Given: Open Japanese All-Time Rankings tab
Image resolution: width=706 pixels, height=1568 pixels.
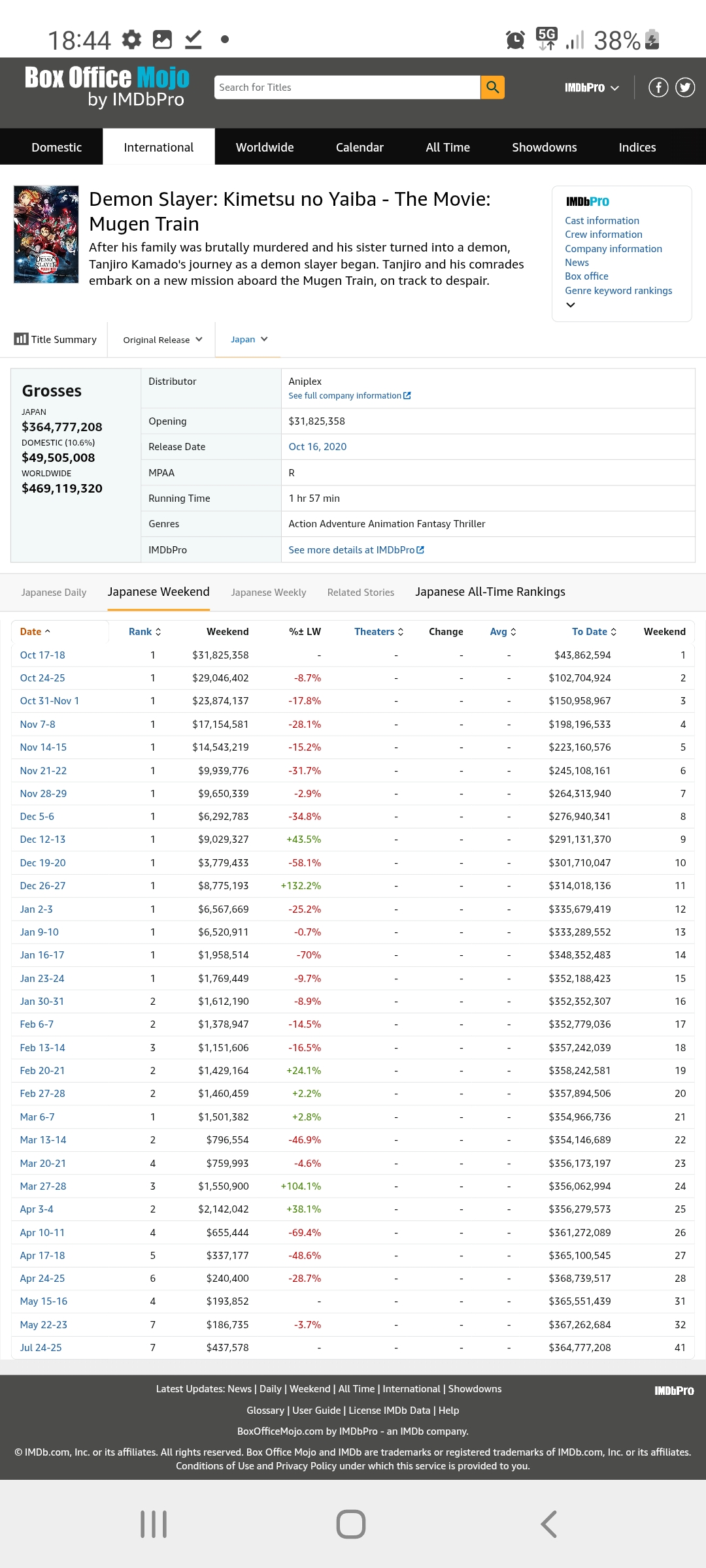Looking at the screenshot, I should click(x=490, y=592).
